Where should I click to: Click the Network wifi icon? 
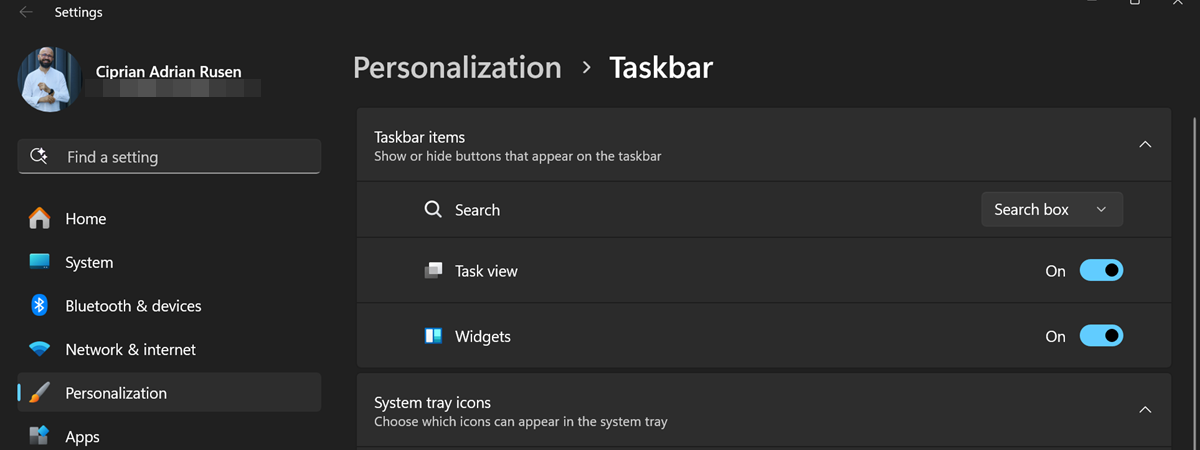tap(39, 350)
